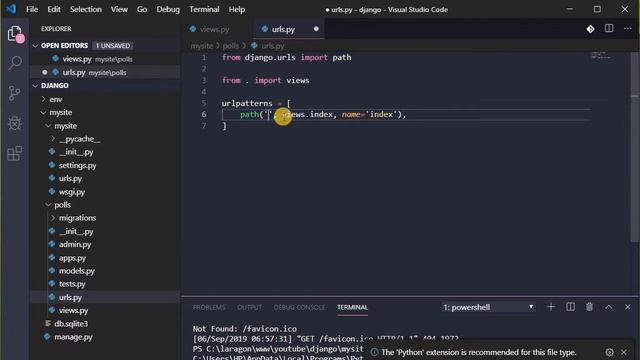The width and height of the screenshot is (640, 360).
Task: Open the Explorer view in activity bar
Action: coord(15,34)
